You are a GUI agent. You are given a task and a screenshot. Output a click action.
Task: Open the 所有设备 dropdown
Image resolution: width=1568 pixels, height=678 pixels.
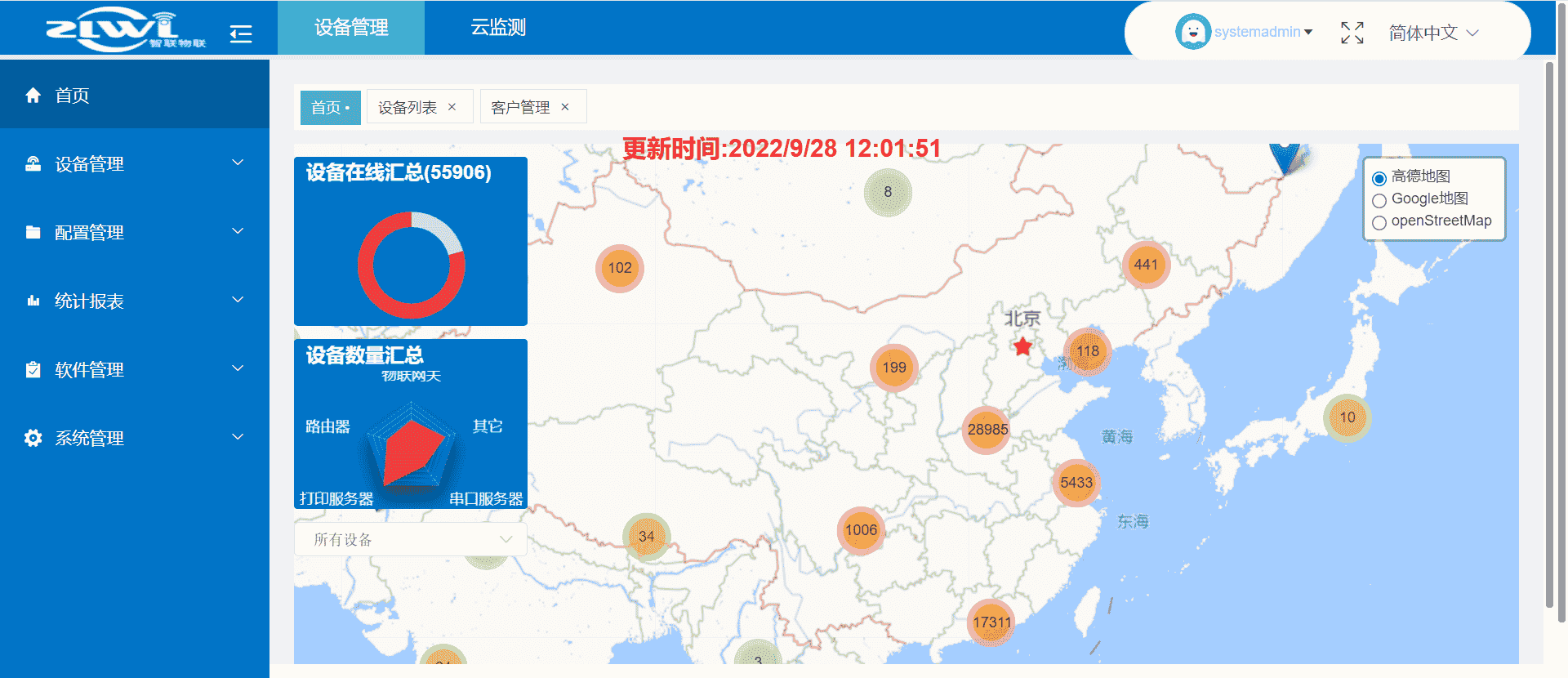(411, 539)
